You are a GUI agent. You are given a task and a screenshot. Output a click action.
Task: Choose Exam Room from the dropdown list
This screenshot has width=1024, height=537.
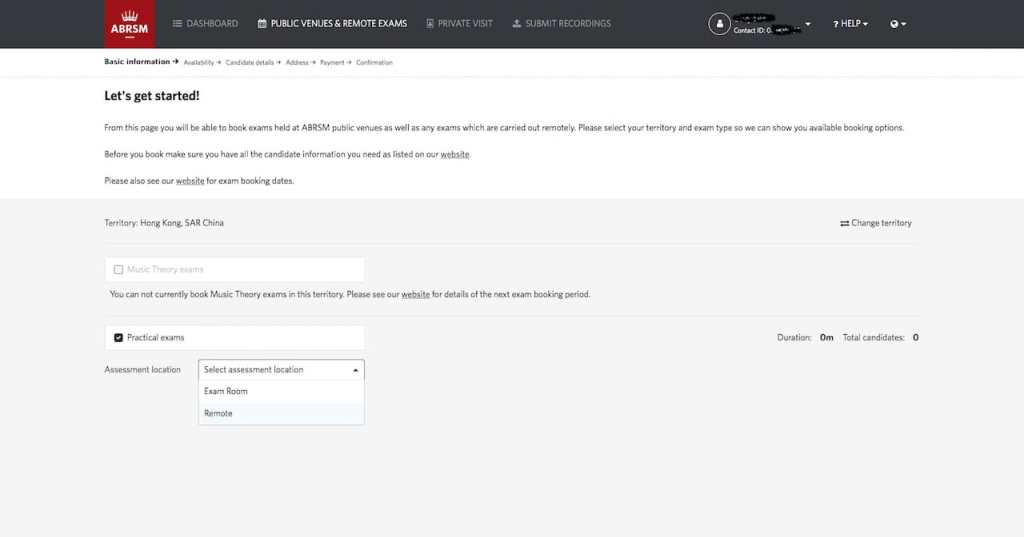(226, 391)
